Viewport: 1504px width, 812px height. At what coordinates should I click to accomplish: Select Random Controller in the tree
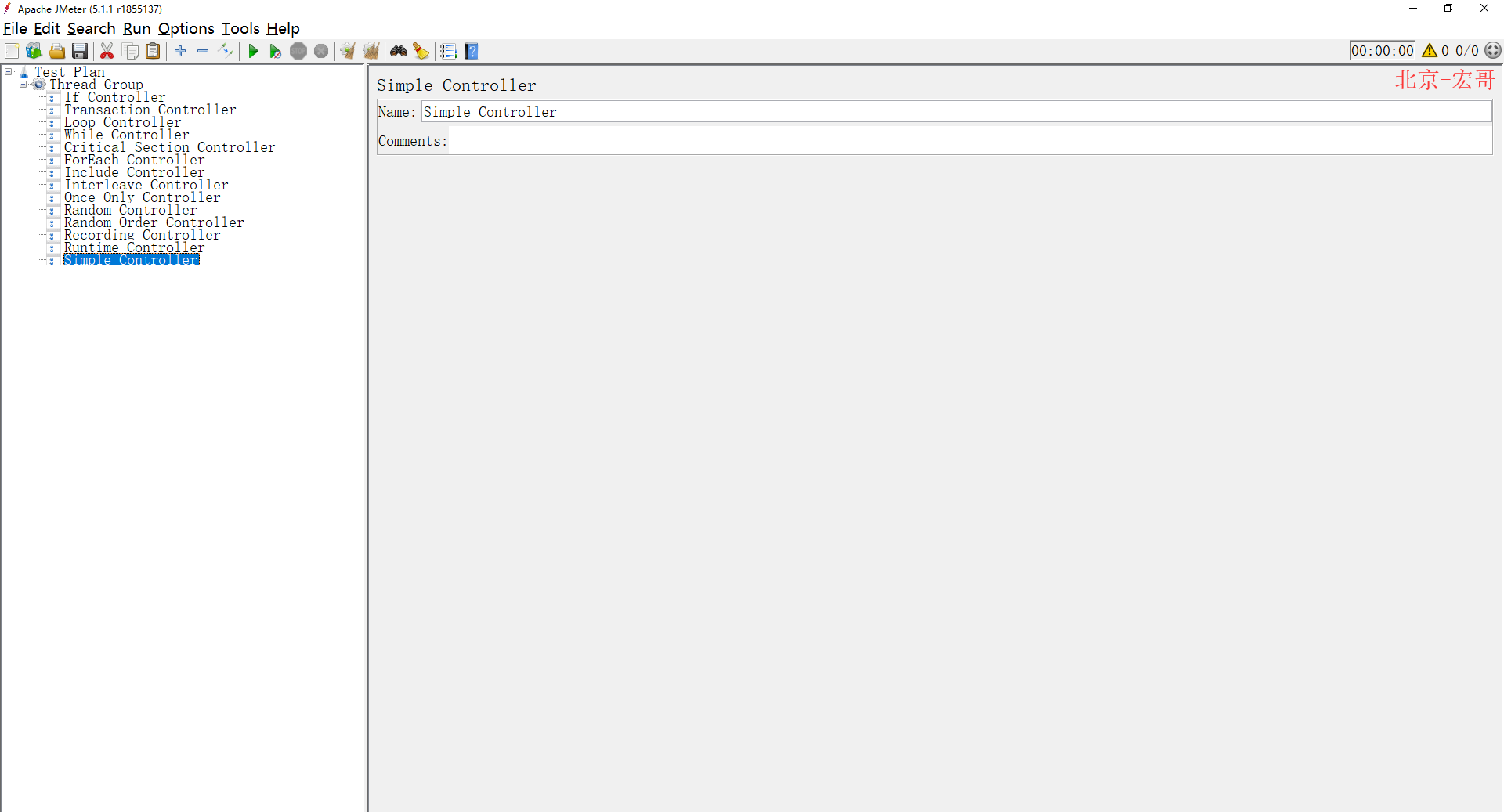tap(131, 210)
